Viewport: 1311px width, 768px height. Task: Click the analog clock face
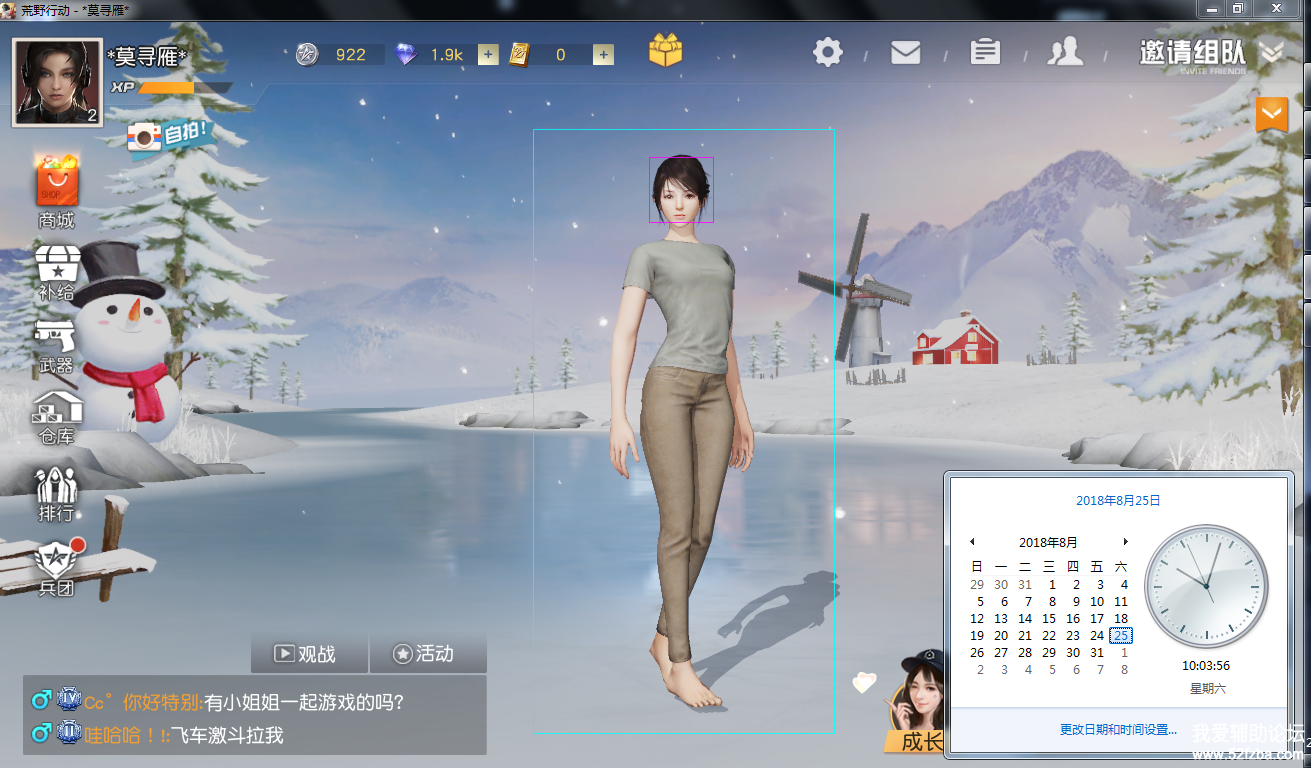point(1206,587)
